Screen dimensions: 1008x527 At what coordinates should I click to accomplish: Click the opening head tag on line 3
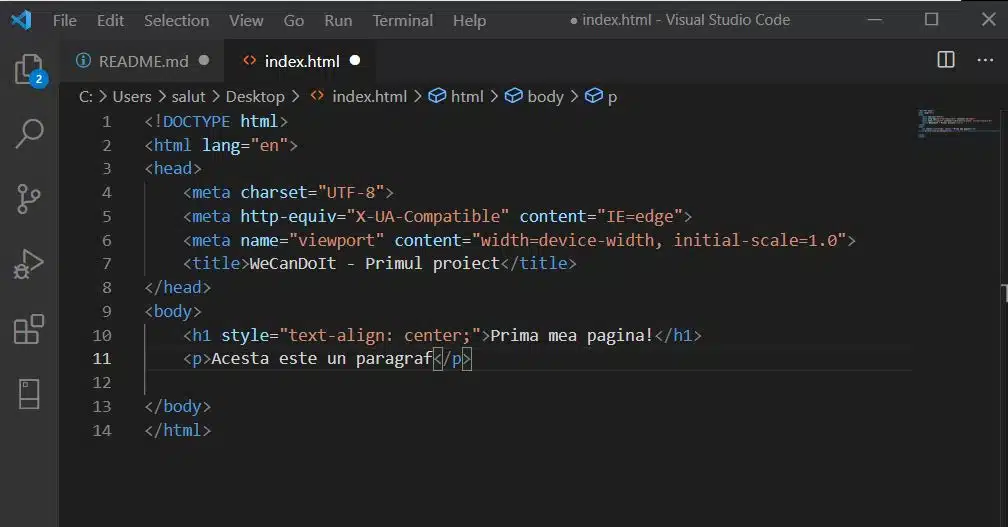[173, 168]
